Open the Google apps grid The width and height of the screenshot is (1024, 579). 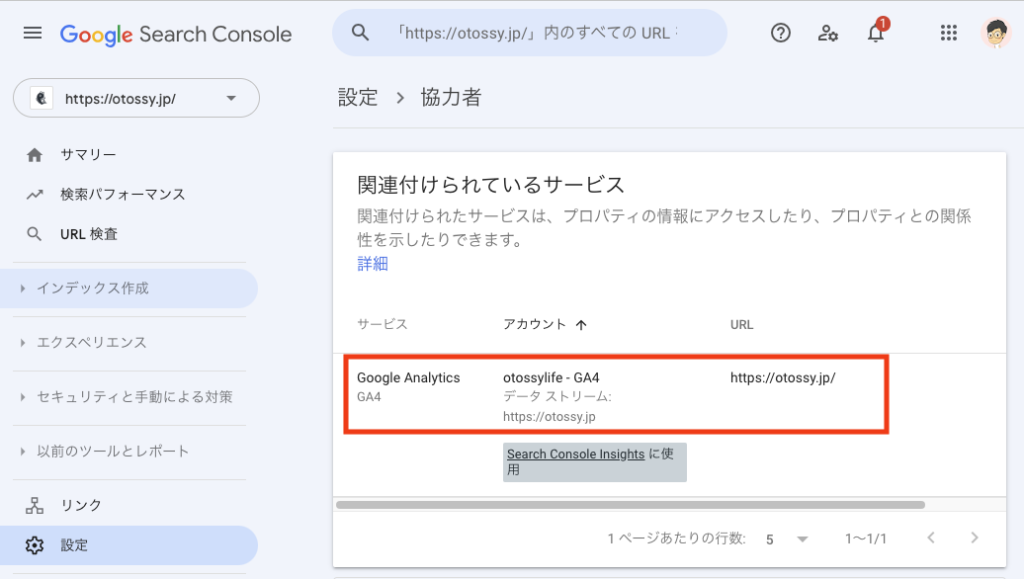pyautogui.click(x=949, y=33)
